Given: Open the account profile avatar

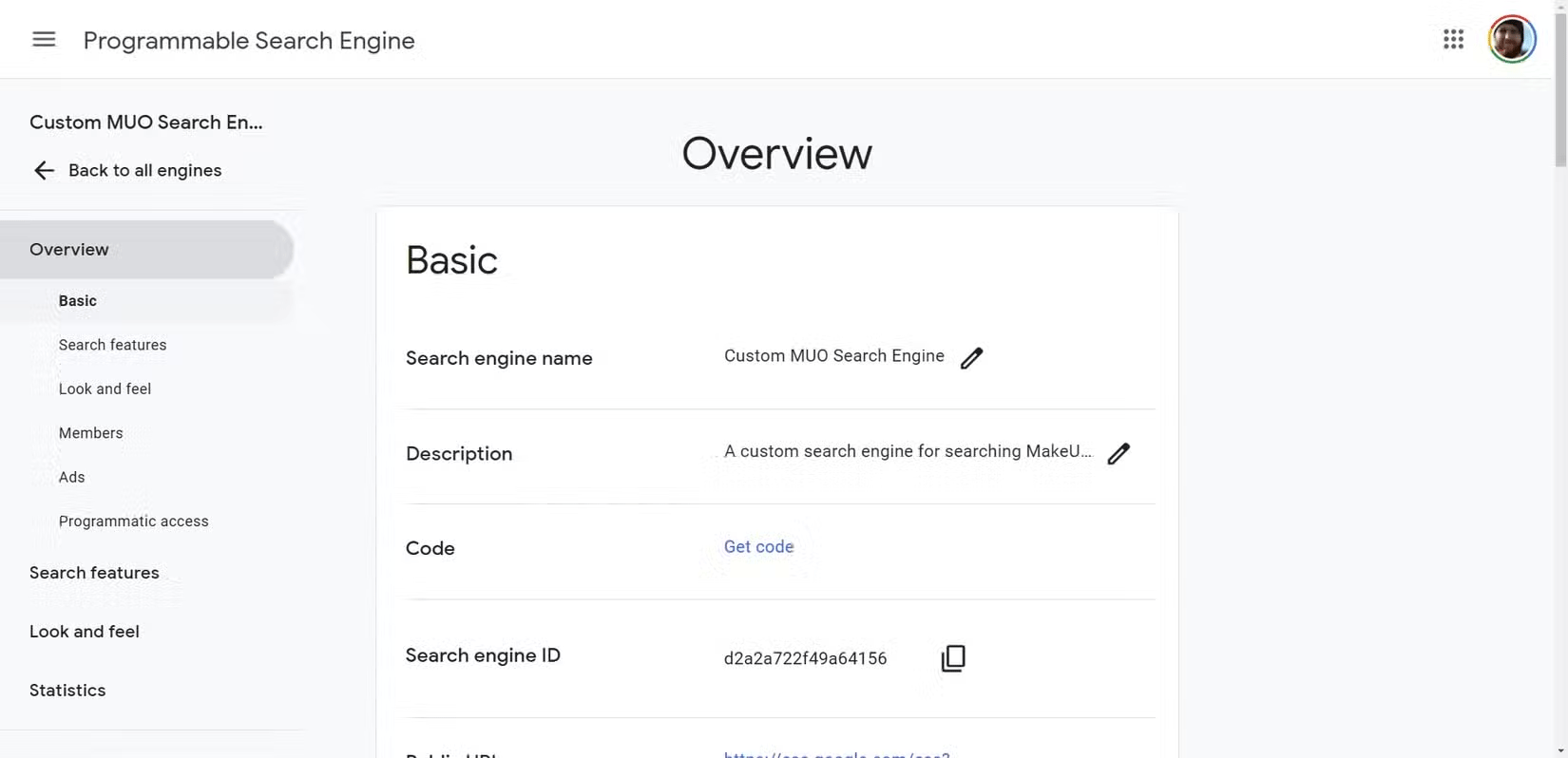Looking at the screenshot, I should (1512, 39).
